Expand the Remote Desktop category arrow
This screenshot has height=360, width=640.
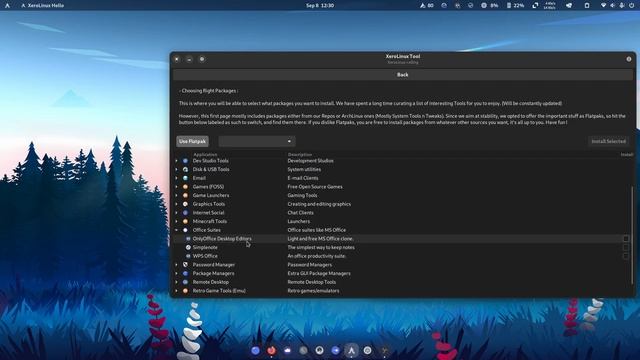point(177,282)
